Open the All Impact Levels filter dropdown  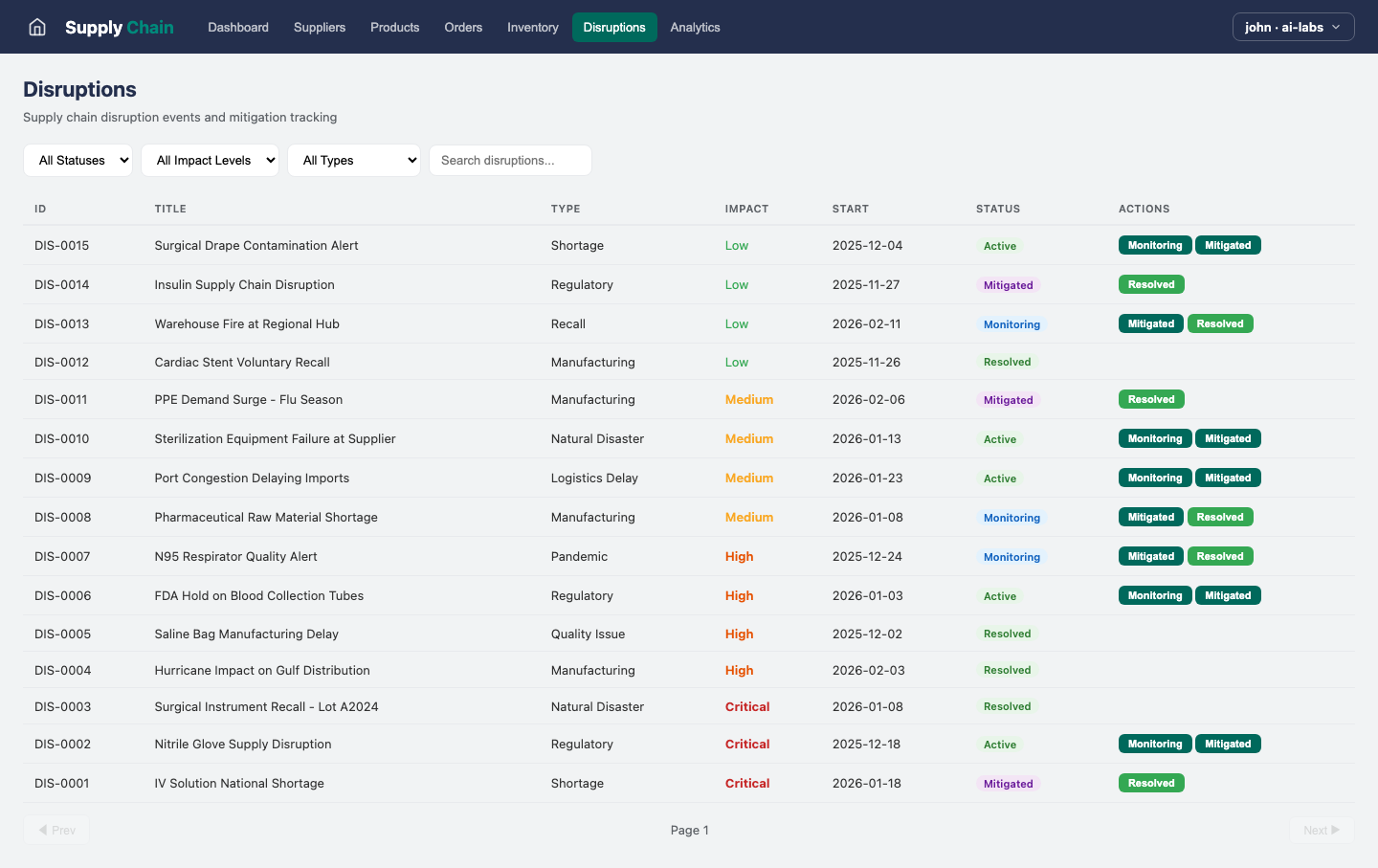210,160
